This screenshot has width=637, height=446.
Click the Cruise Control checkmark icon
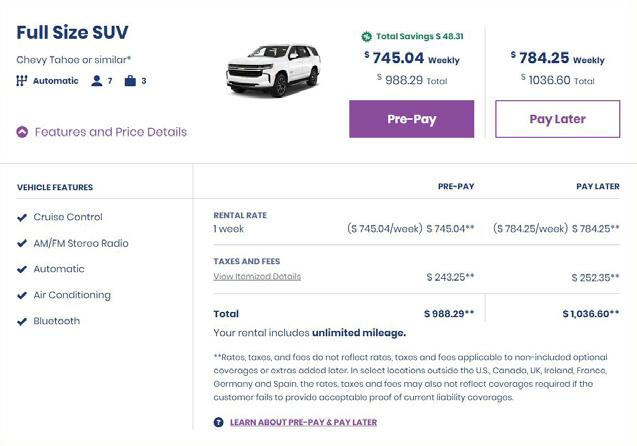click(x=22, y=217)
